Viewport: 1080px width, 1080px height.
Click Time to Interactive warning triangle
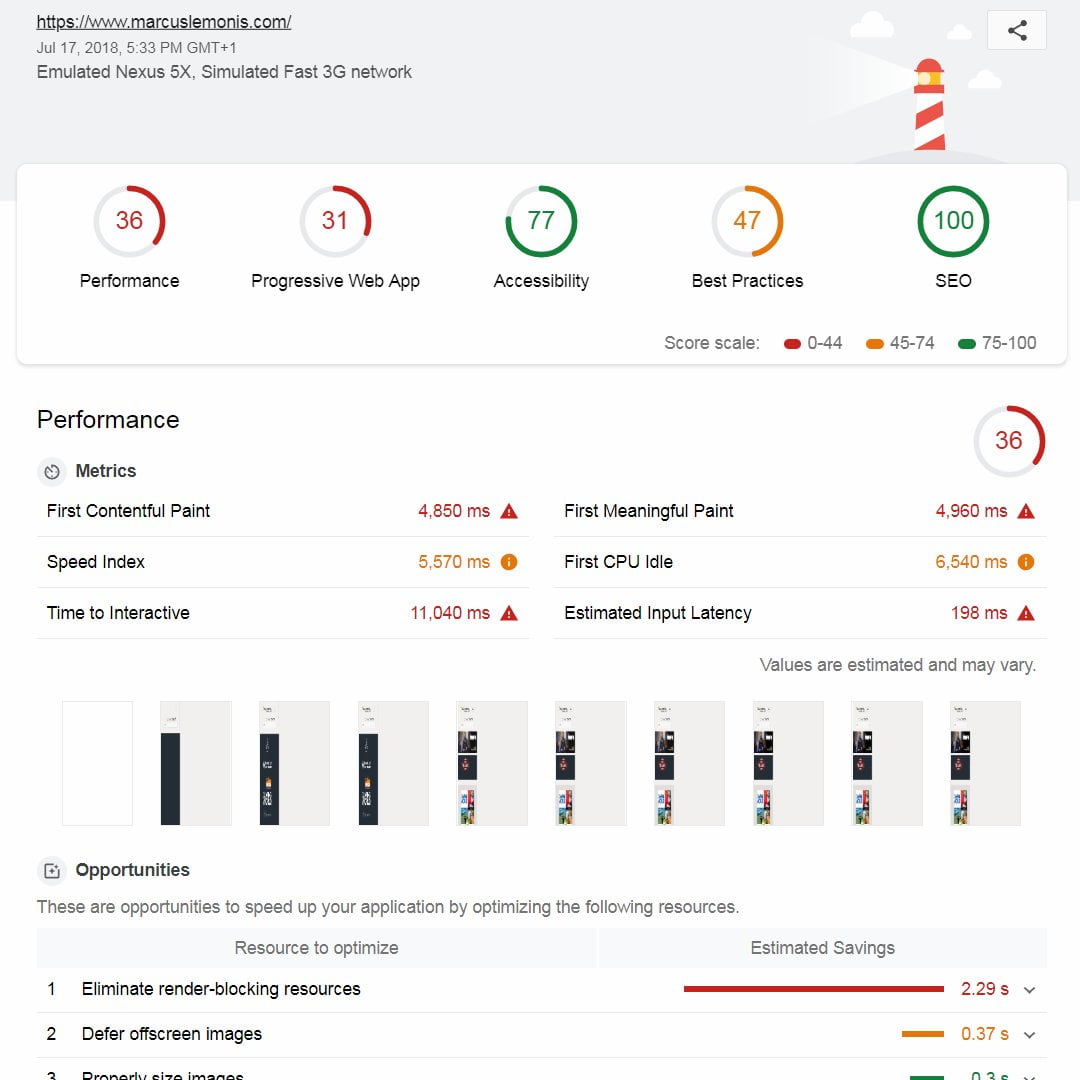point(509,613)
